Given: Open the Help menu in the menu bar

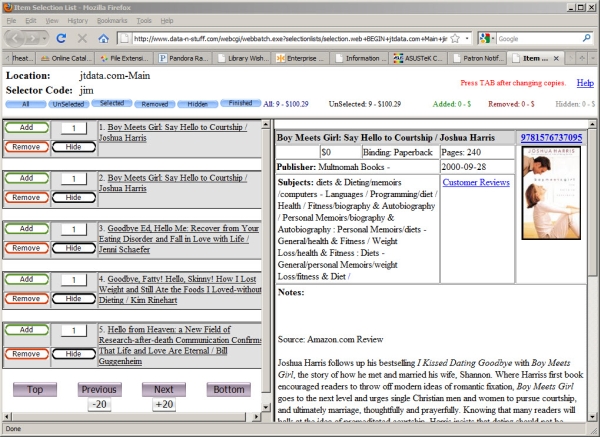Looking at the screenshot, I should (x=167, y=21).
